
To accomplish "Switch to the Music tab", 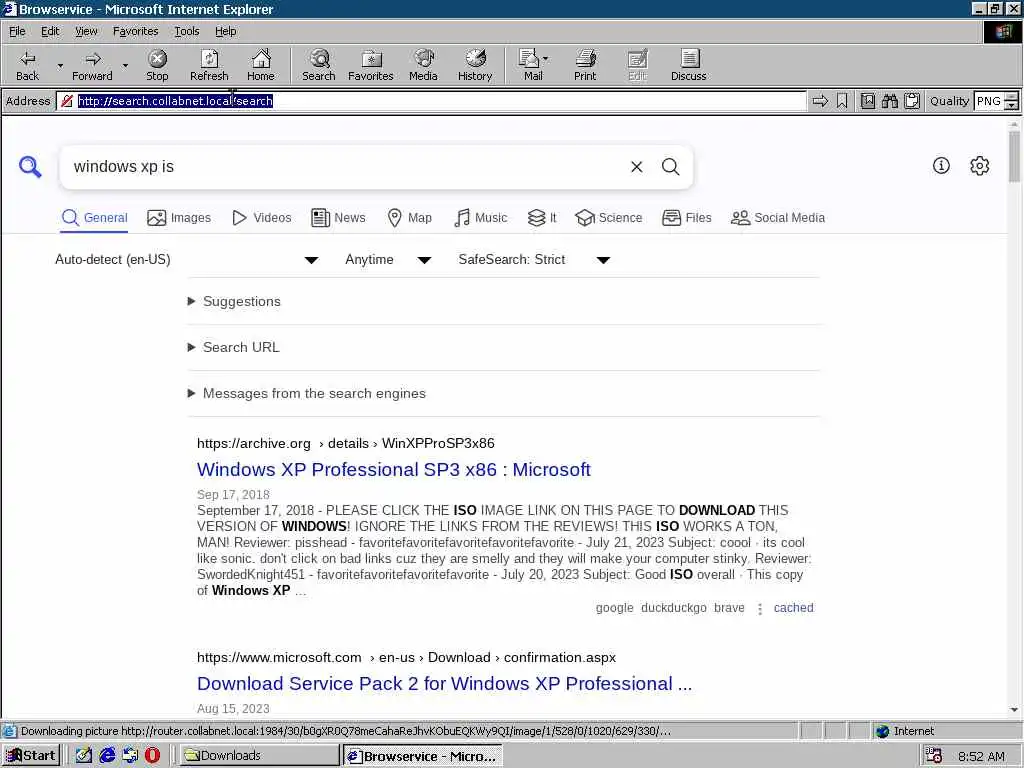I will pos(481,217).
